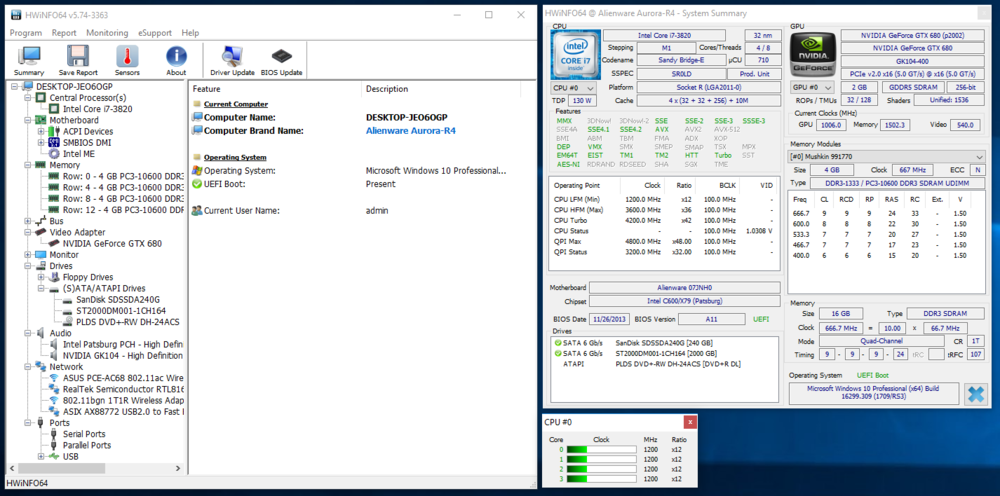1000x496 pixels.
Task: Open the Monitoring menu
Action: coord(107,33)
